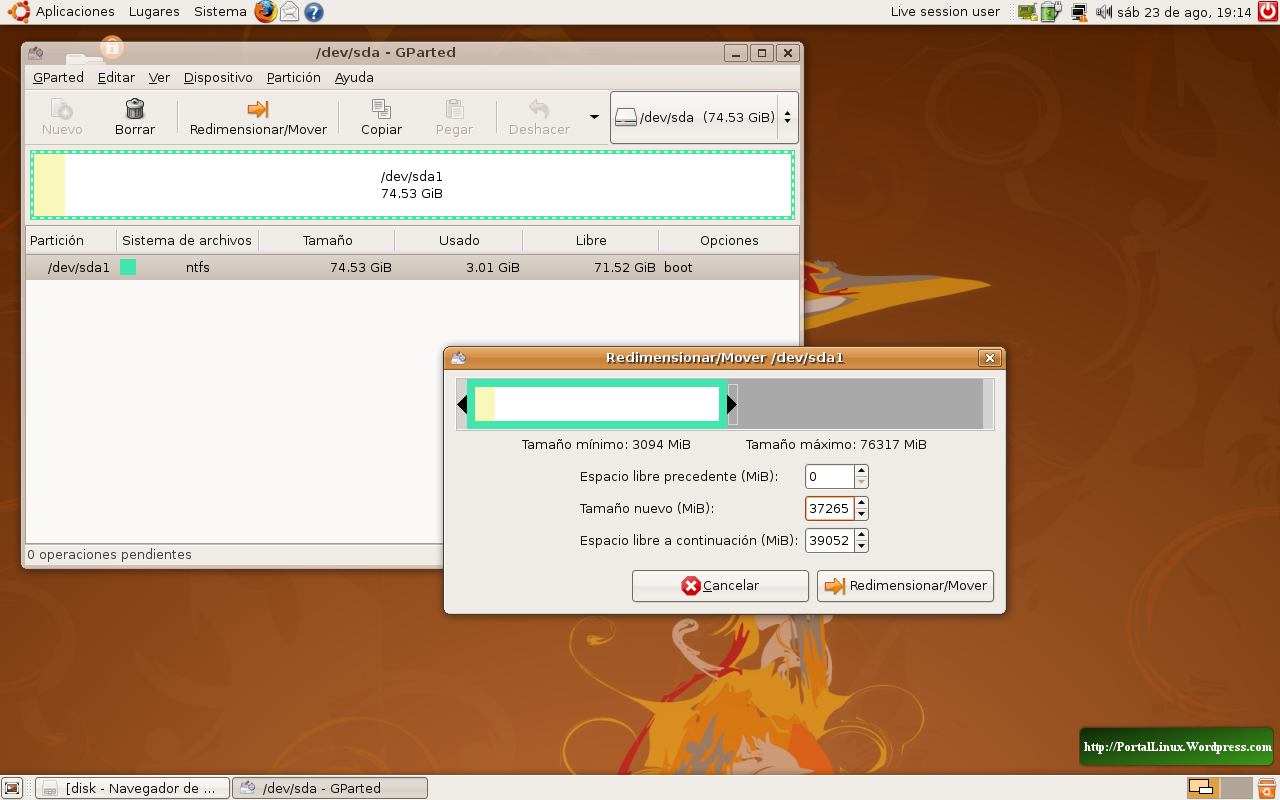Click the power shutdown icon

pyautogui.click(x=1267, y=12)
